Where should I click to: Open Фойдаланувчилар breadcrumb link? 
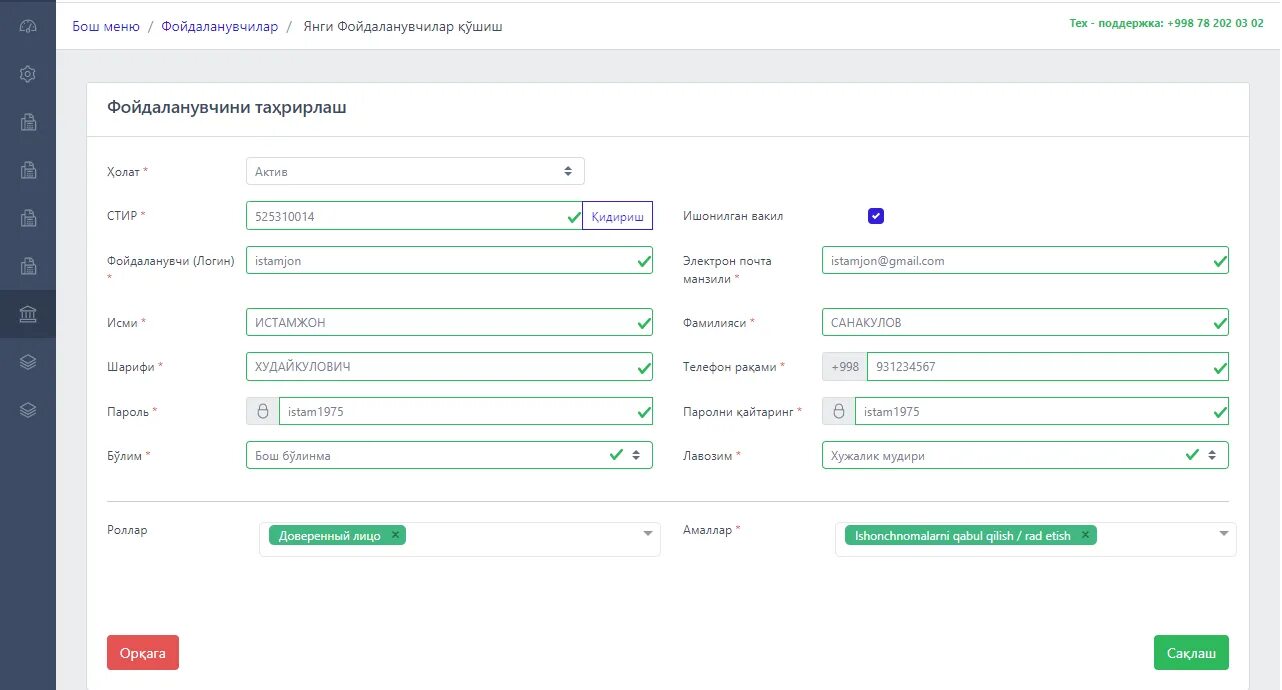pyautogui.click(x=219, y=27)
